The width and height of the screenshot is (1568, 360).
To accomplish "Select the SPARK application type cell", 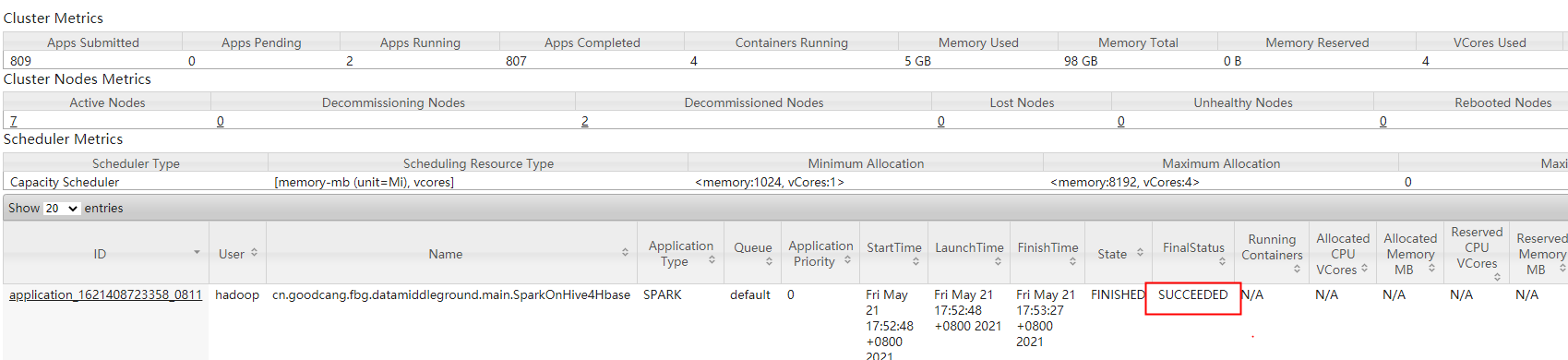I will (663, 294).
